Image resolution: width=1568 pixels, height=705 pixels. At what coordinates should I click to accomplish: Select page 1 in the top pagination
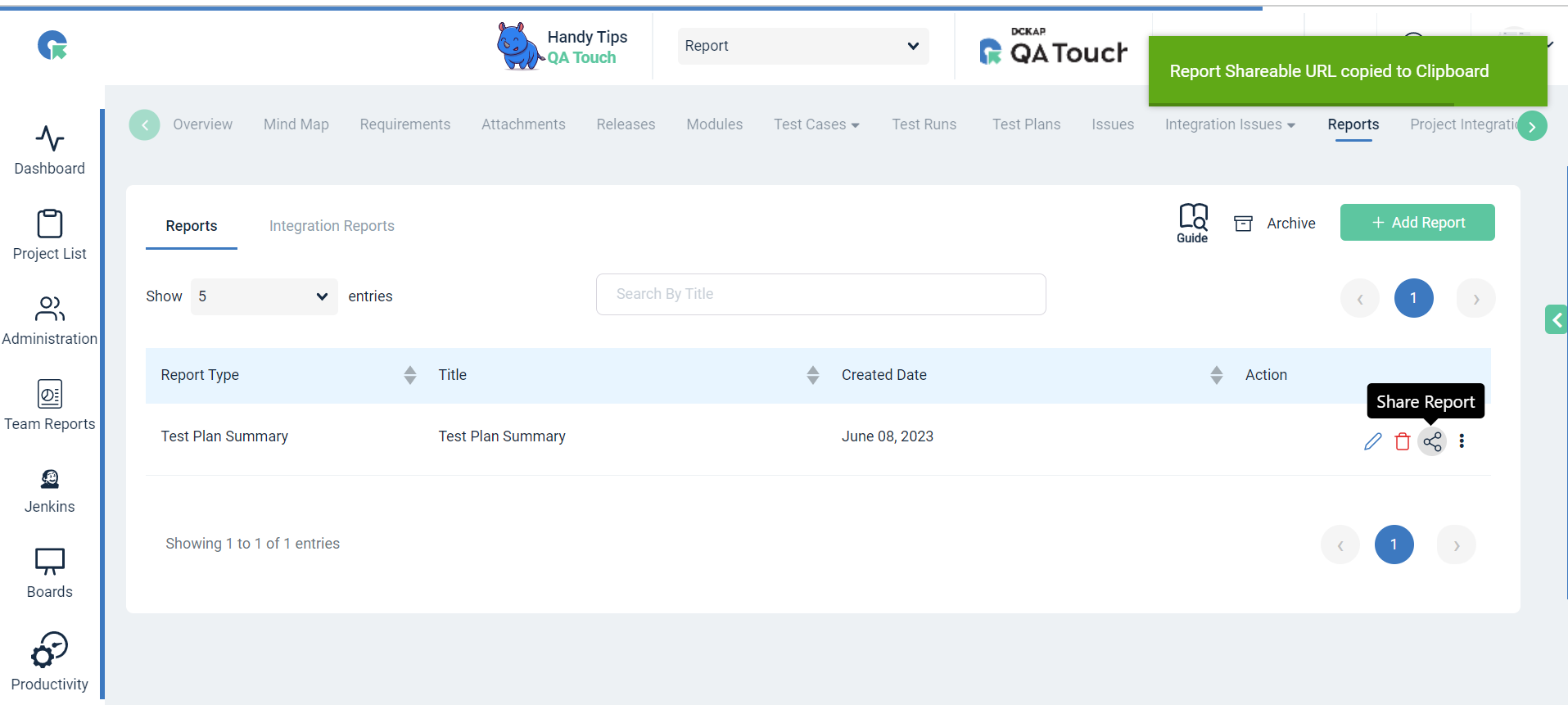click(1414, 298)
